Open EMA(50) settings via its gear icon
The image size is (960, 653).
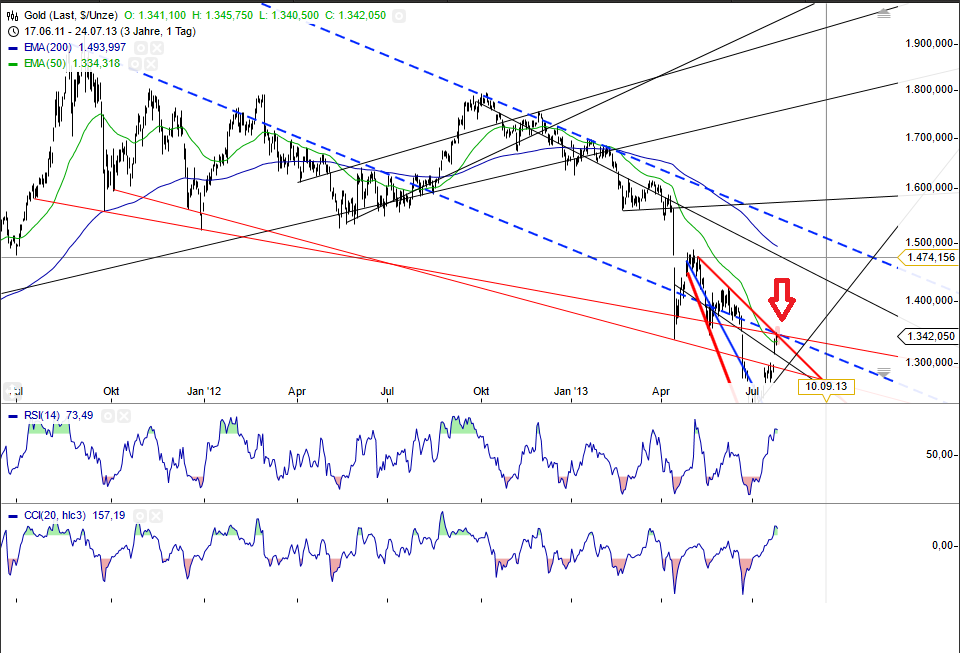(135, 63)
